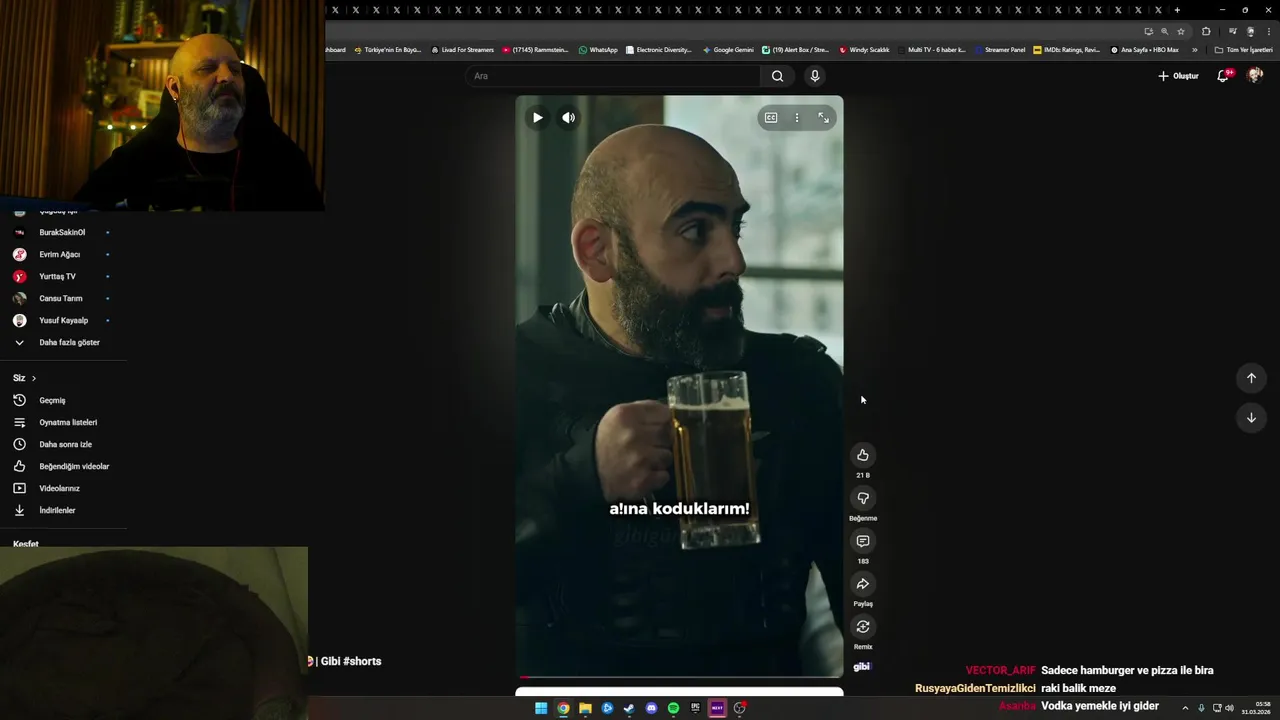This screenshot has height=720, width=1280.
Task: Open the Windy: Sıcaklık bookmark
Action: [x=864, y=49]
